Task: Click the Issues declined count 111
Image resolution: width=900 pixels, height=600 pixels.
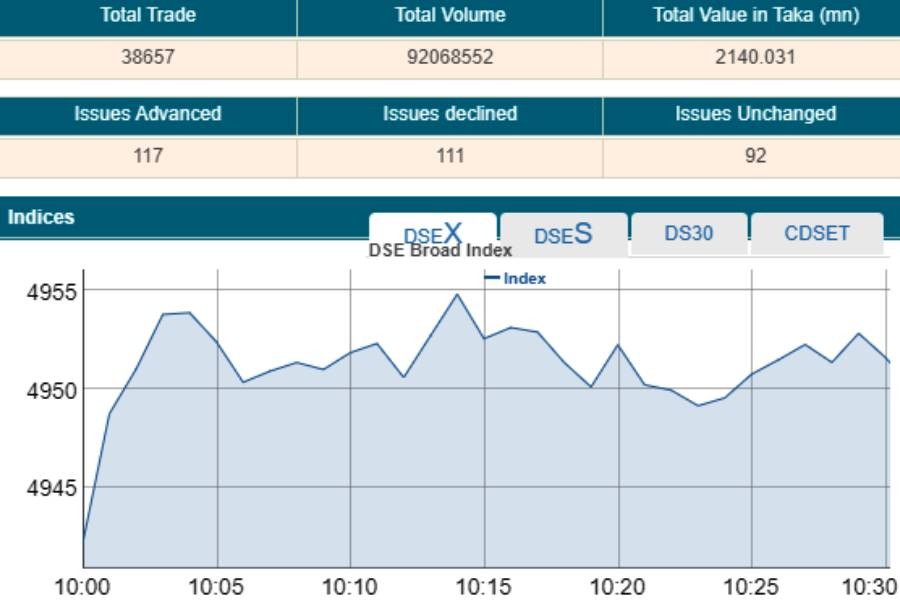Action: (x=449, y=152)
